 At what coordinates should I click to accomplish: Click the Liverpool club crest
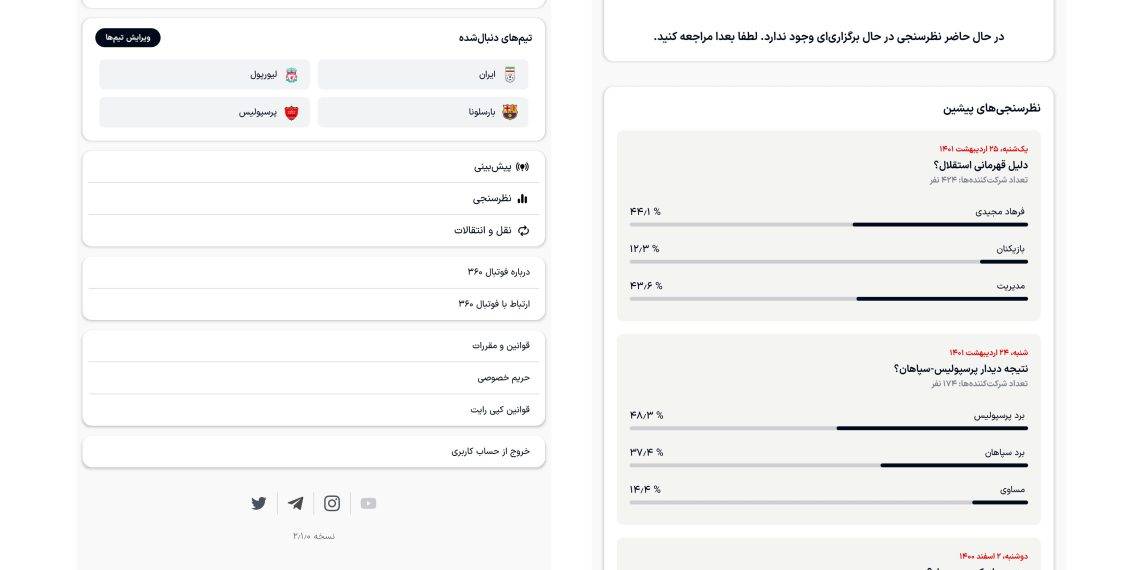(291, 75)
